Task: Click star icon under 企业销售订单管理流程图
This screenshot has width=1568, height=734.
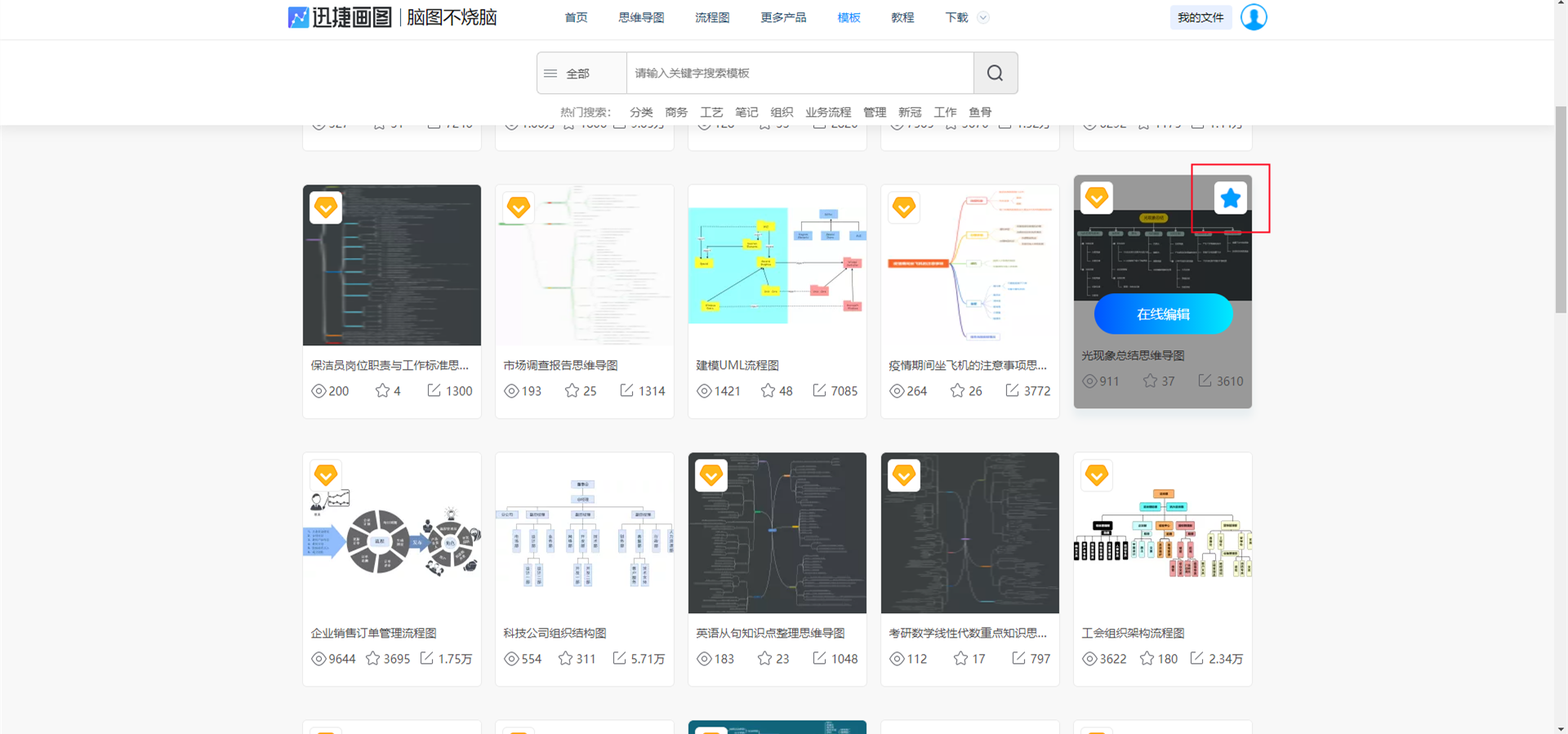Action: pyautogui.click(x=373, y=659)
